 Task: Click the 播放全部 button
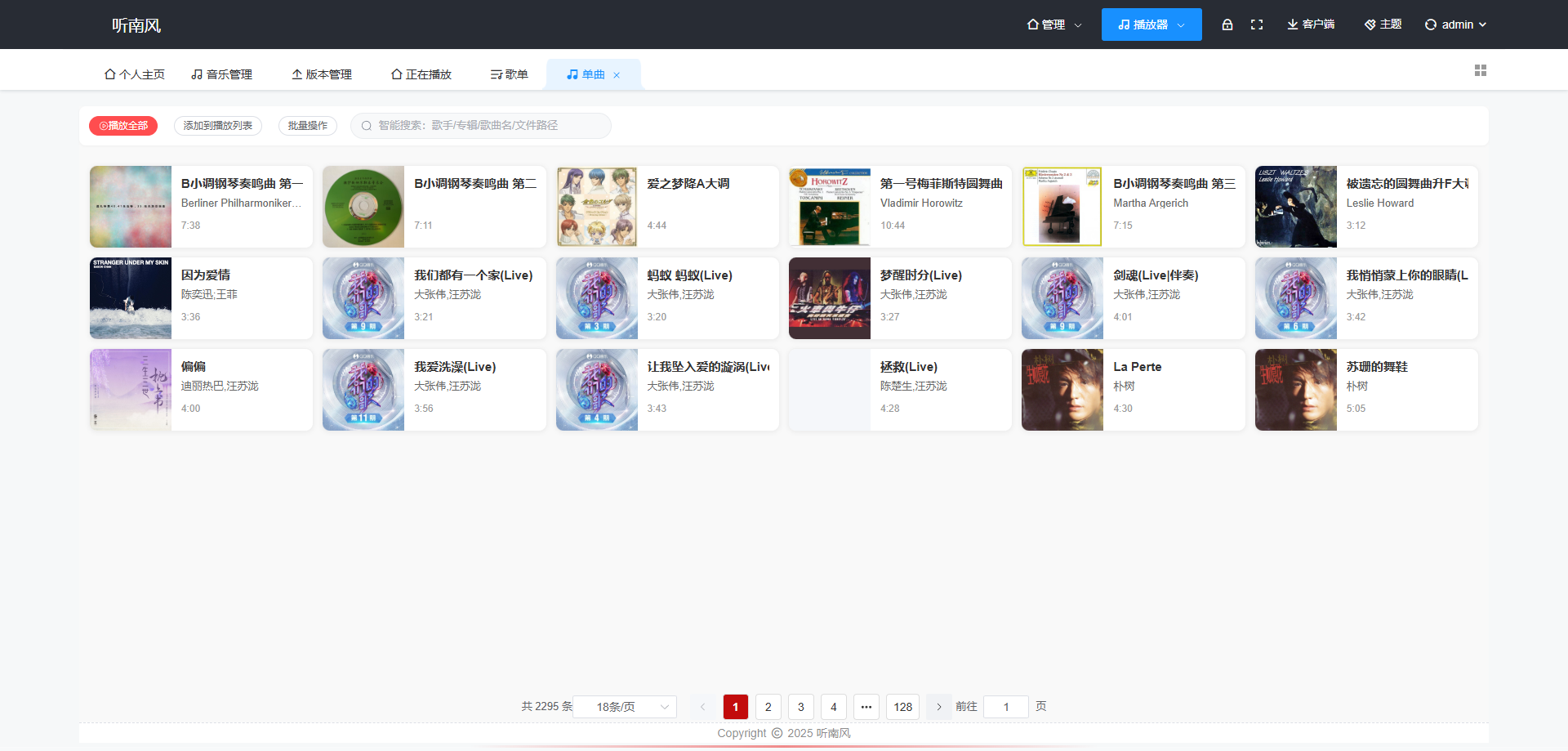tap(123, 126)
